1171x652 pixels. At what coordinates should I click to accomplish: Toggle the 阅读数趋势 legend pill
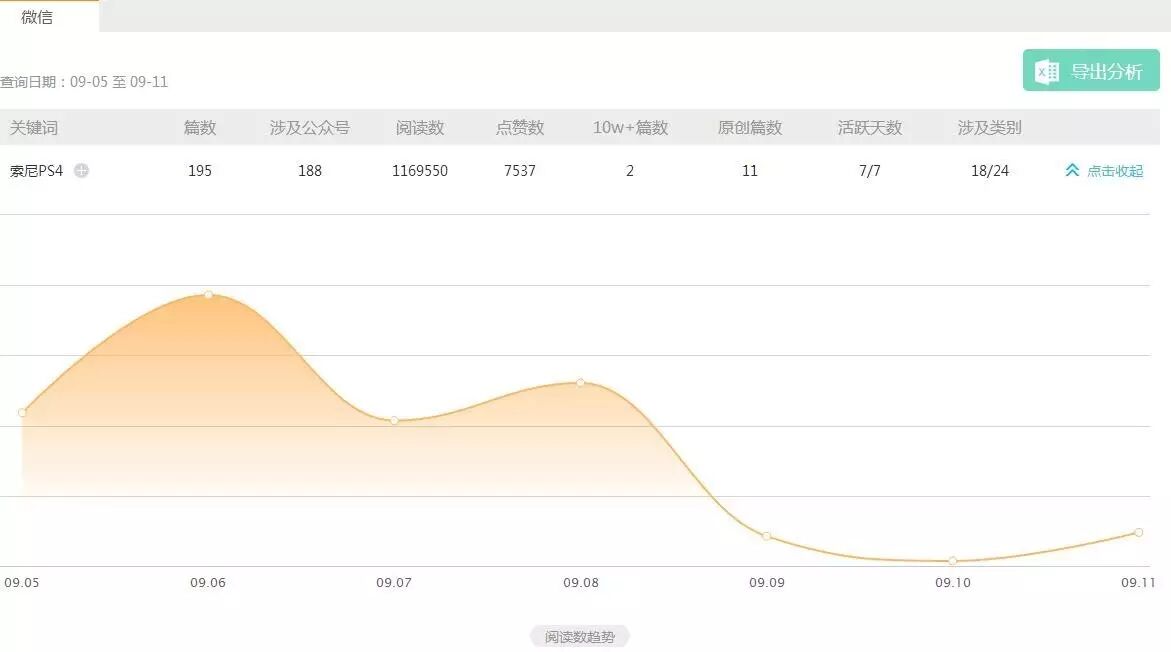(x=580, y=637)
